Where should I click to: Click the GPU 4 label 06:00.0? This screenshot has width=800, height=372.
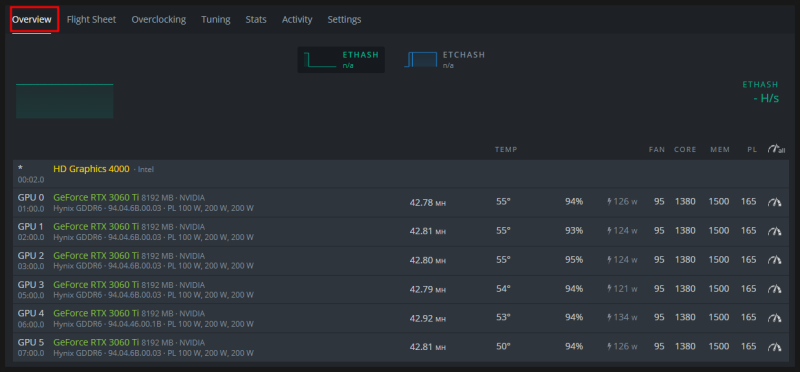tap(31, 325)
